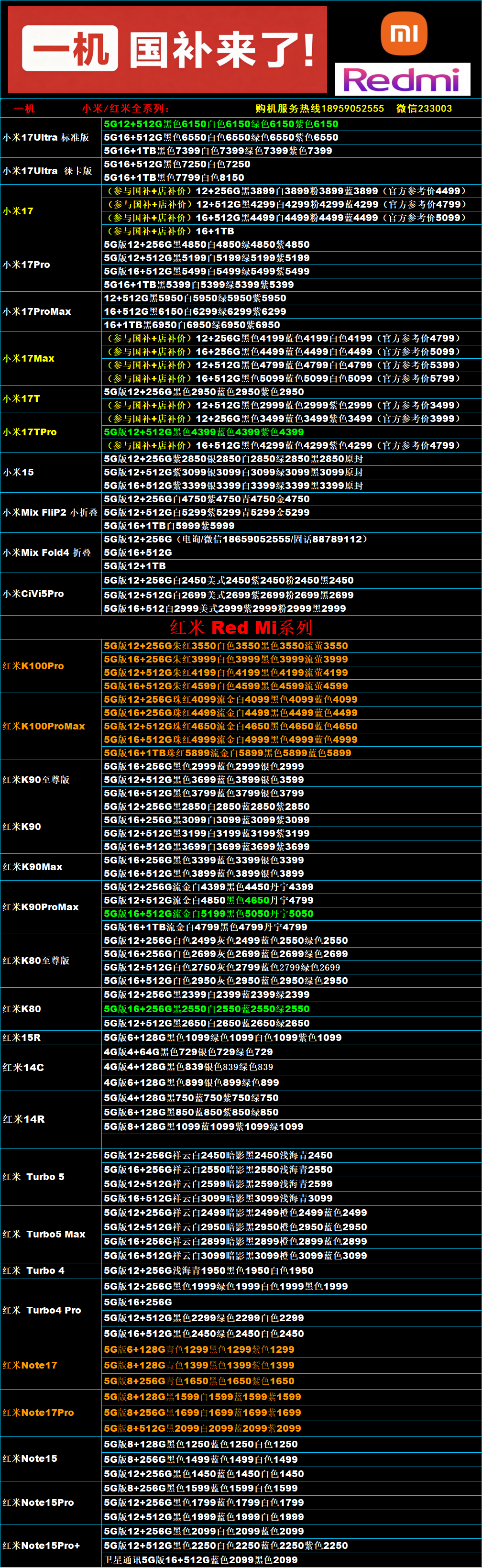
Task: Select the '红米14C' model cell
Action: [51, 1068]
